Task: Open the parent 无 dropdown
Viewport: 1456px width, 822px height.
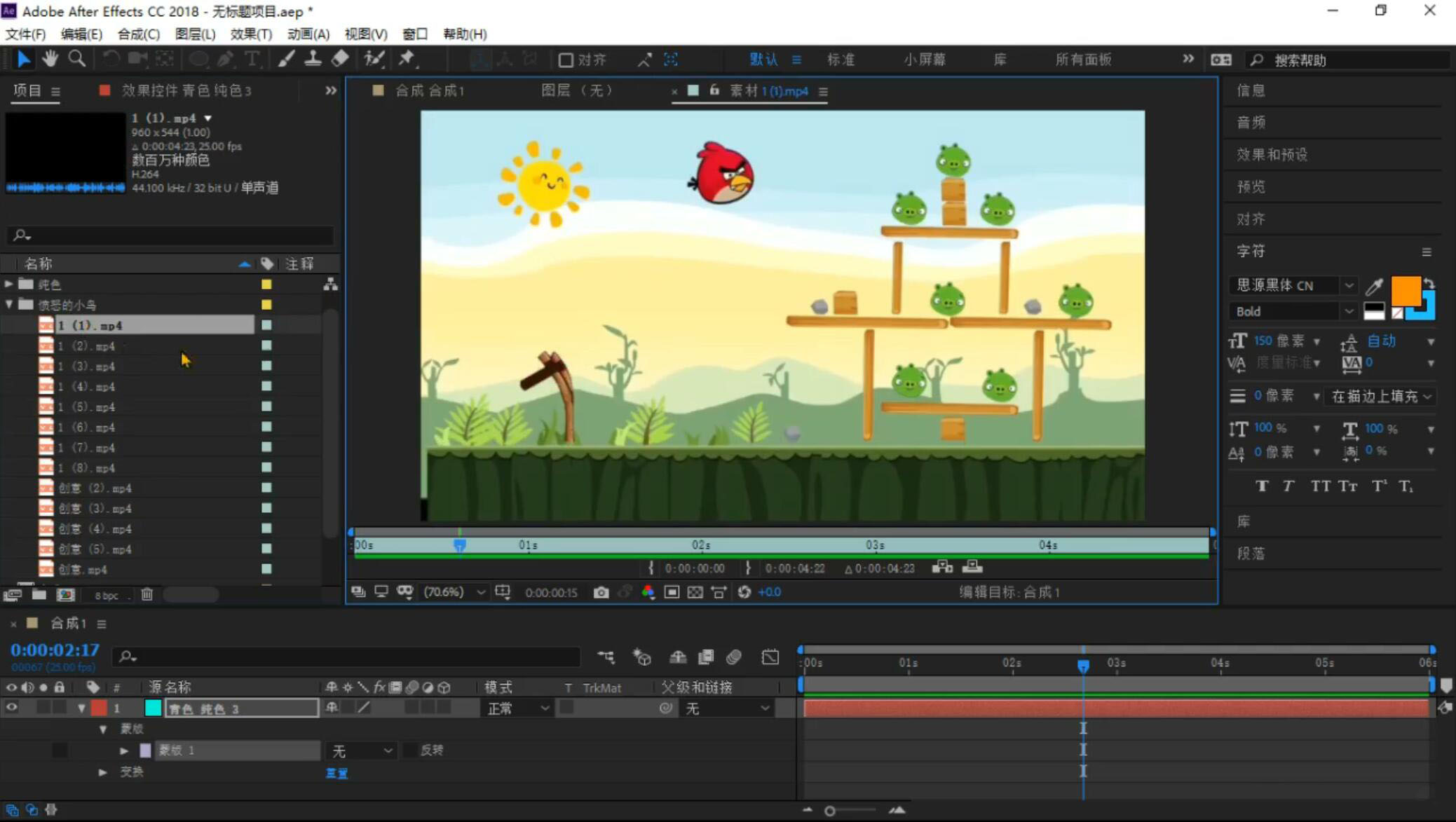Action: [727, 708]
